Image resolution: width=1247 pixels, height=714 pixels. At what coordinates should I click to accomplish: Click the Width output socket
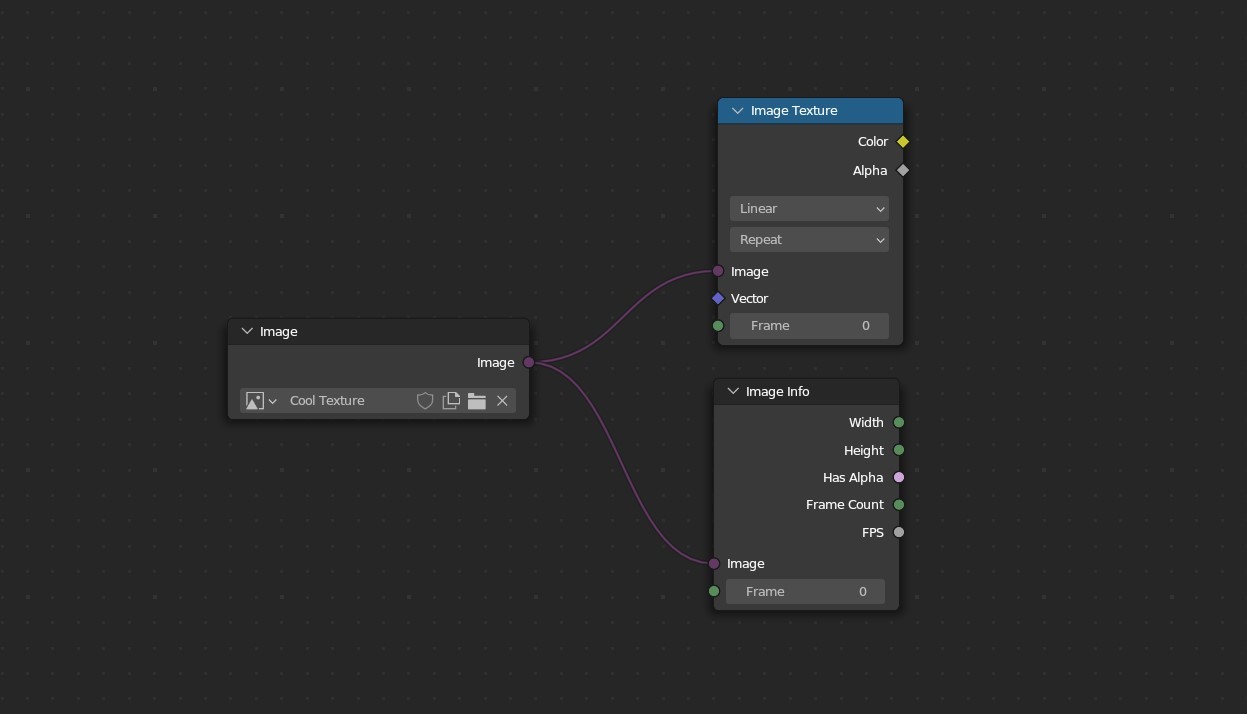coord(899,423)
